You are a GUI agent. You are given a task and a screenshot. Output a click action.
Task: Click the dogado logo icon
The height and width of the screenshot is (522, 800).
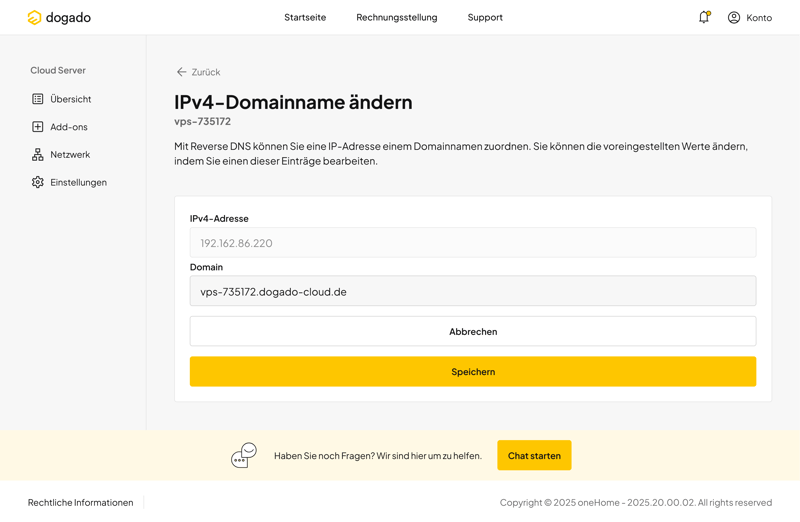34,17
